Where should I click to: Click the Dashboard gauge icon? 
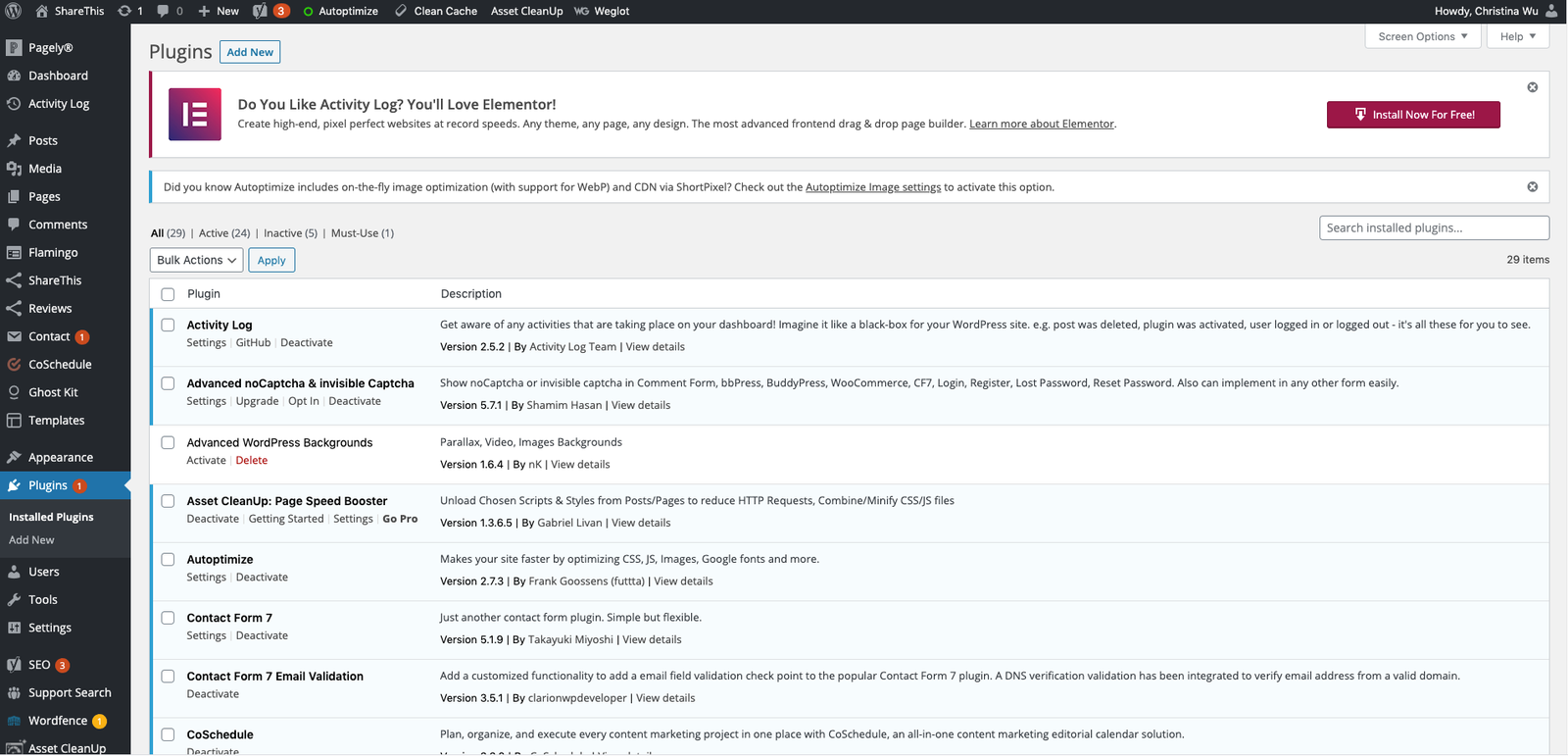pyautogui.click(x=14, y=76)
